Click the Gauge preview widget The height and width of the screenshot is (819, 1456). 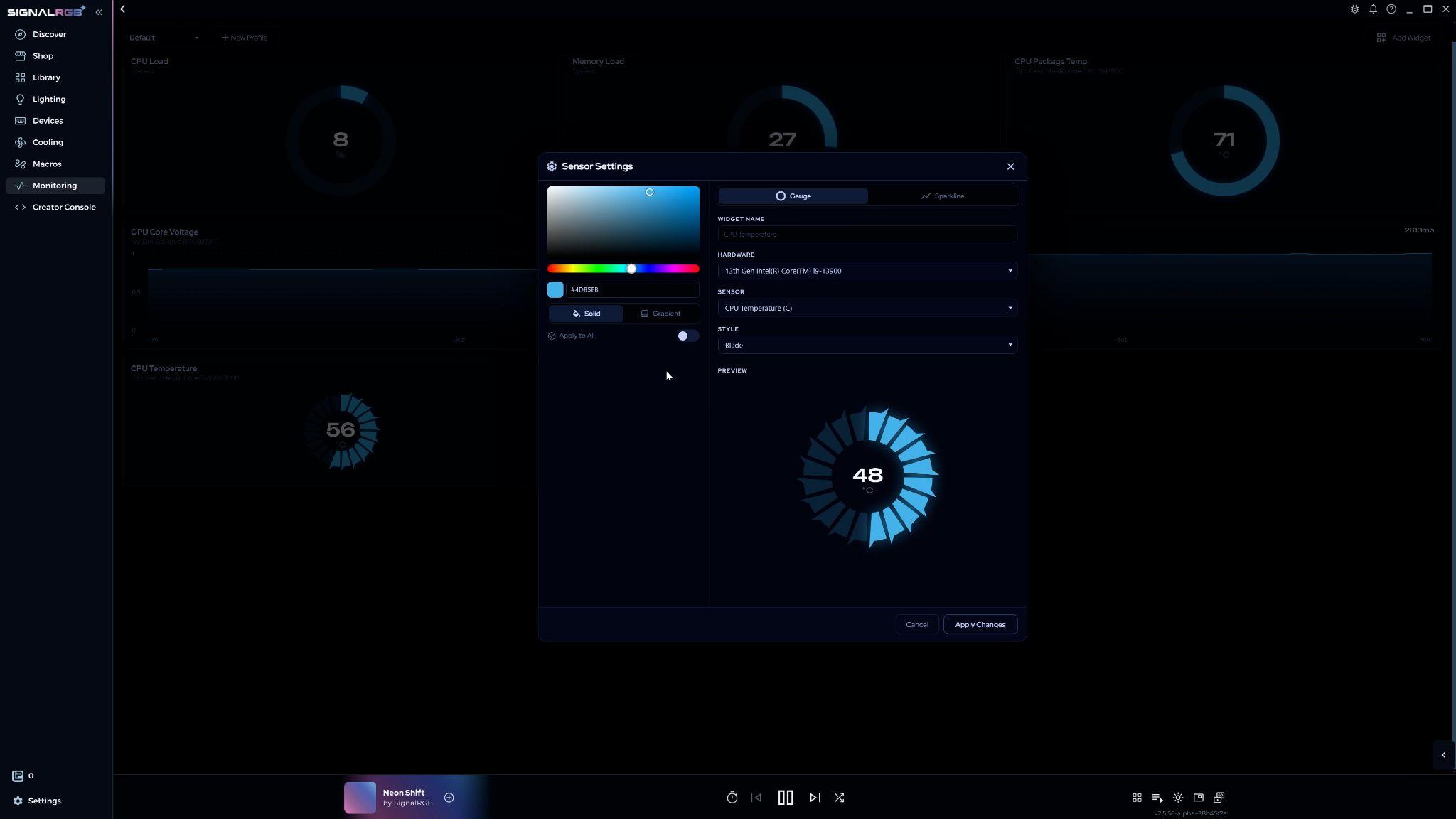click(867, 476)
